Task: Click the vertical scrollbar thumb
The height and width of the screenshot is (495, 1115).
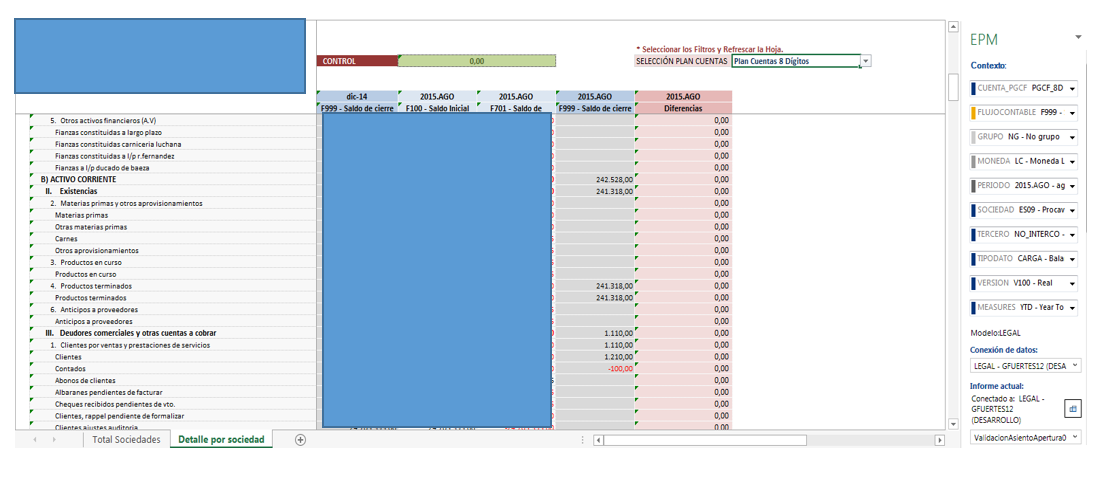Action: [954, 87]
